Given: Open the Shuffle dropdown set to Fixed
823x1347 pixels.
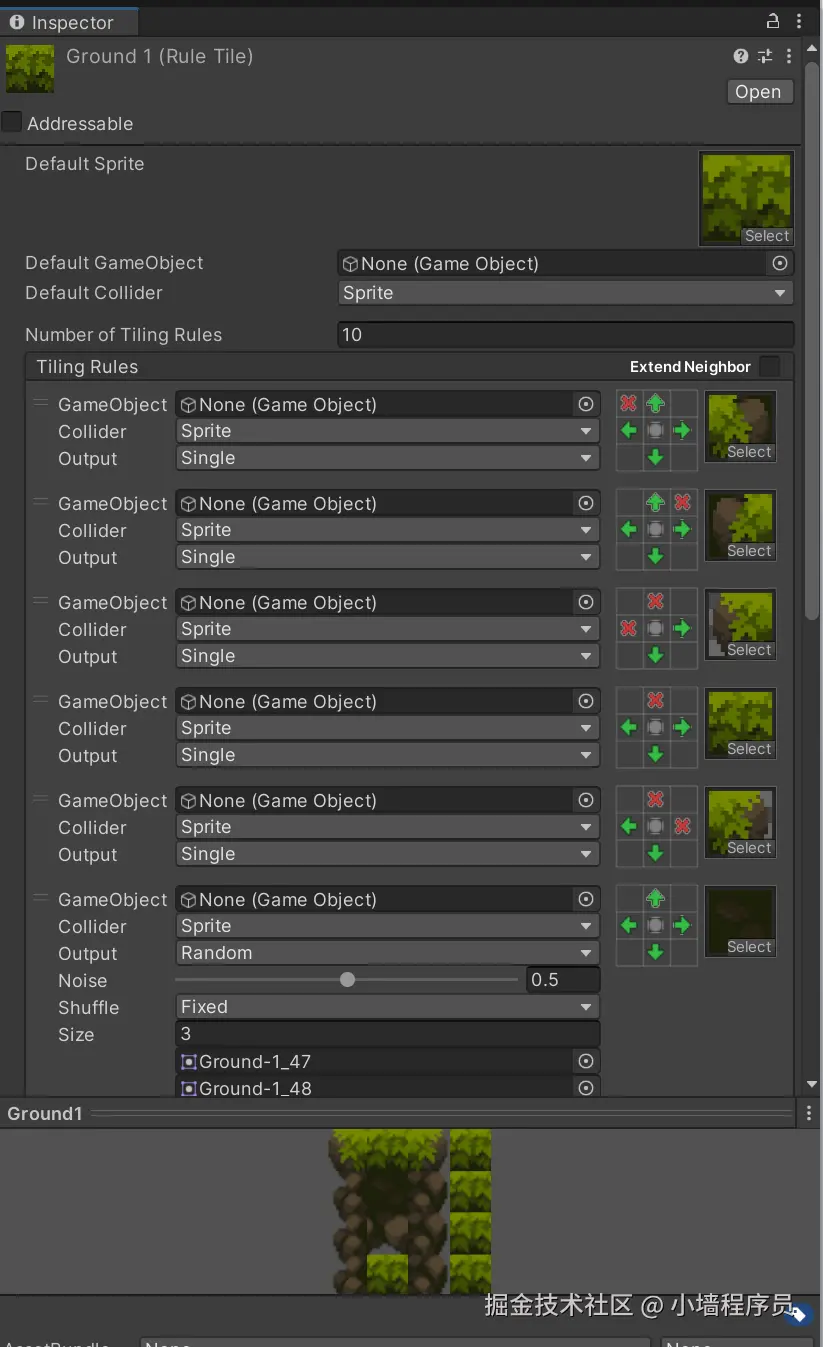Looking at the screenshot, I should pyautogui.click(x=388, y=1007).
